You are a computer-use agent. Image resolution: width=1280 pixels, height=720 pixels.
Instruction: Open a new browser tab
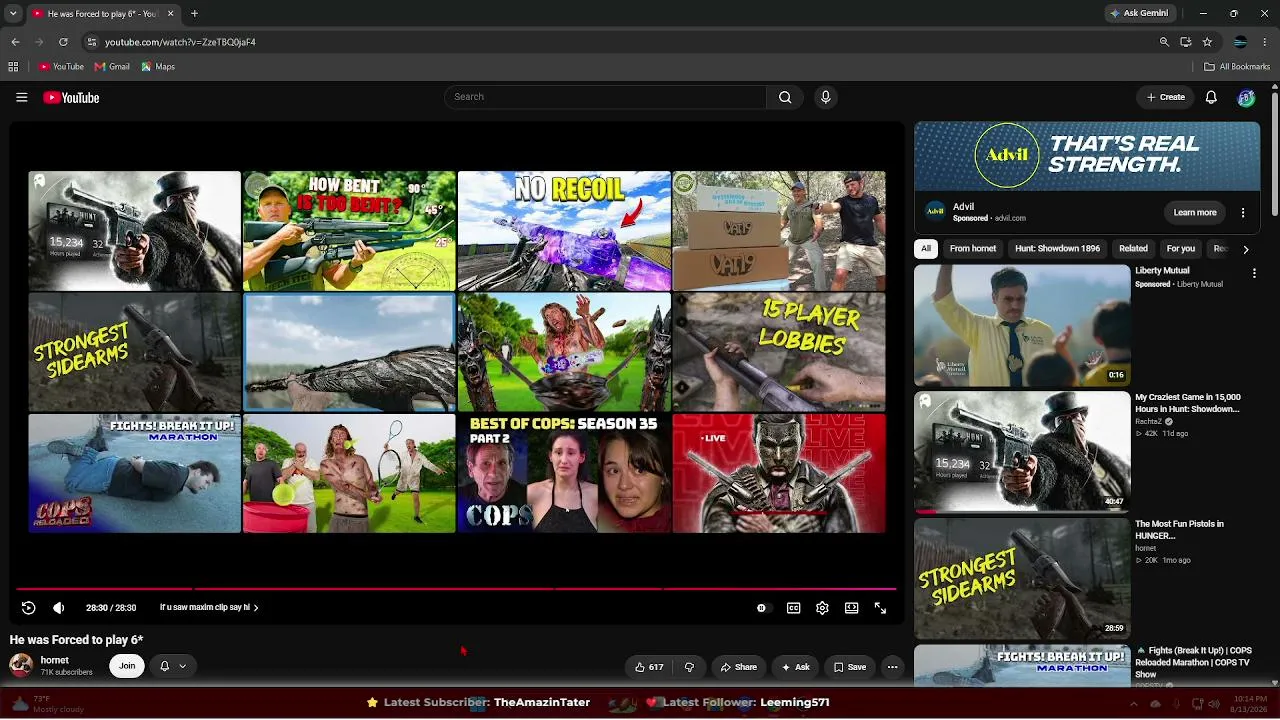pos(194,13)
